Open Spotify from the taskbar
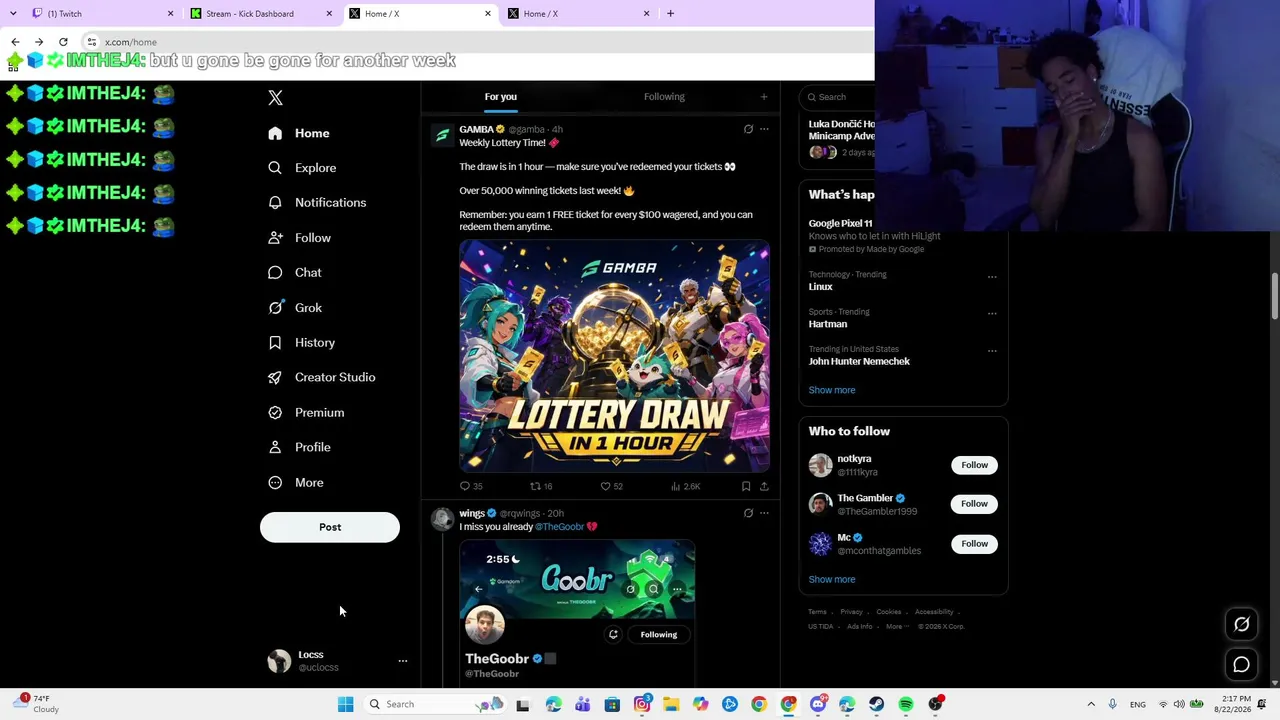 (906, 704)
